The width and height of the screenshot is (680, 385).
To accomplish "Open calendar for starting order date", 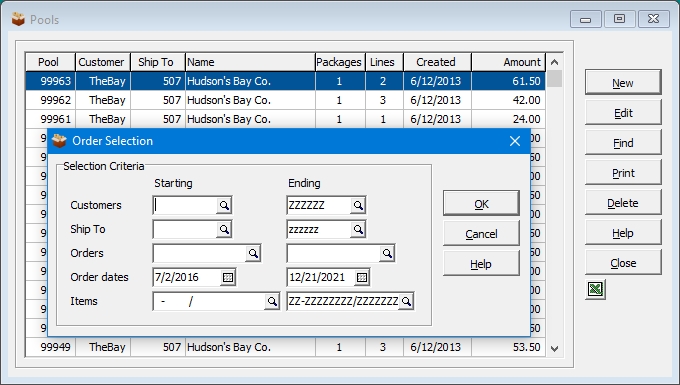I will (228, 277).
